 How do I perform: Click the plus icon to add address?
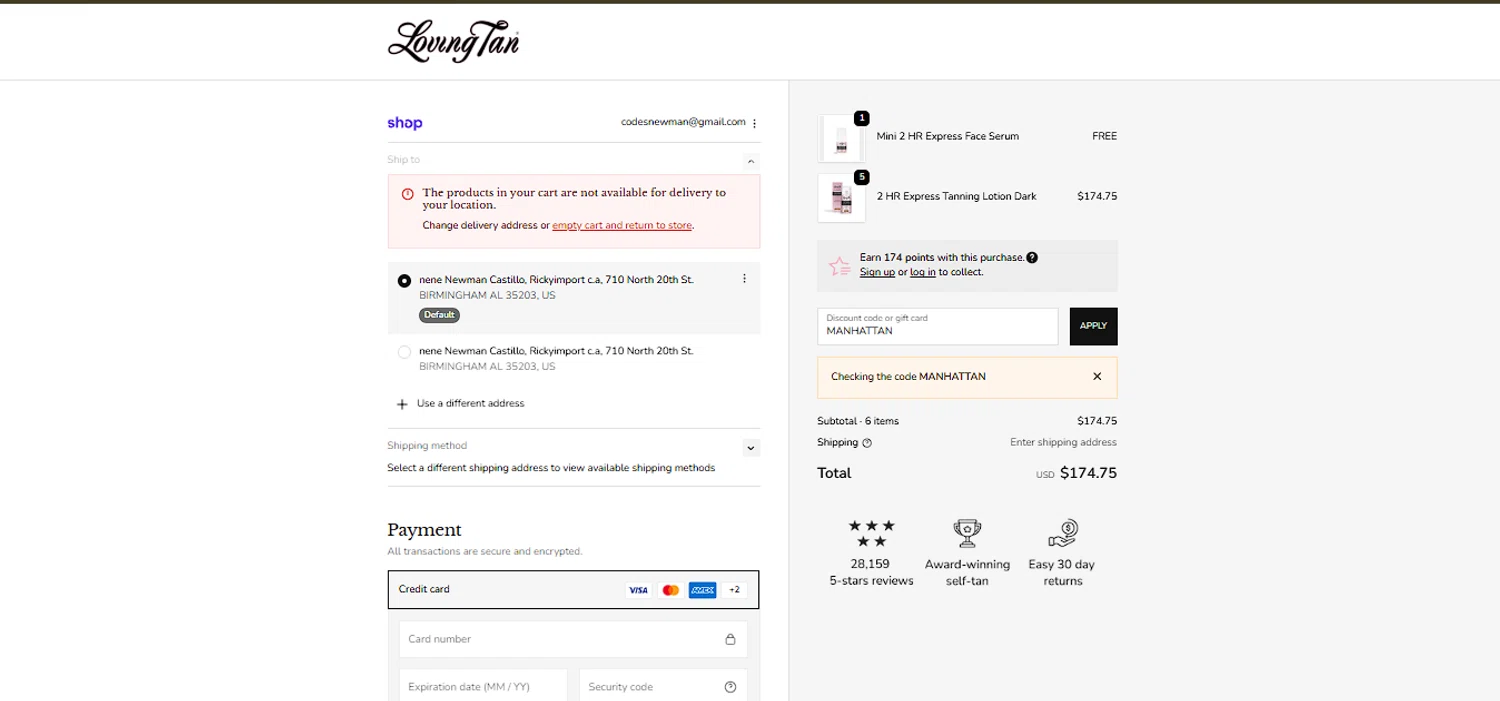[x=402, y=404]
